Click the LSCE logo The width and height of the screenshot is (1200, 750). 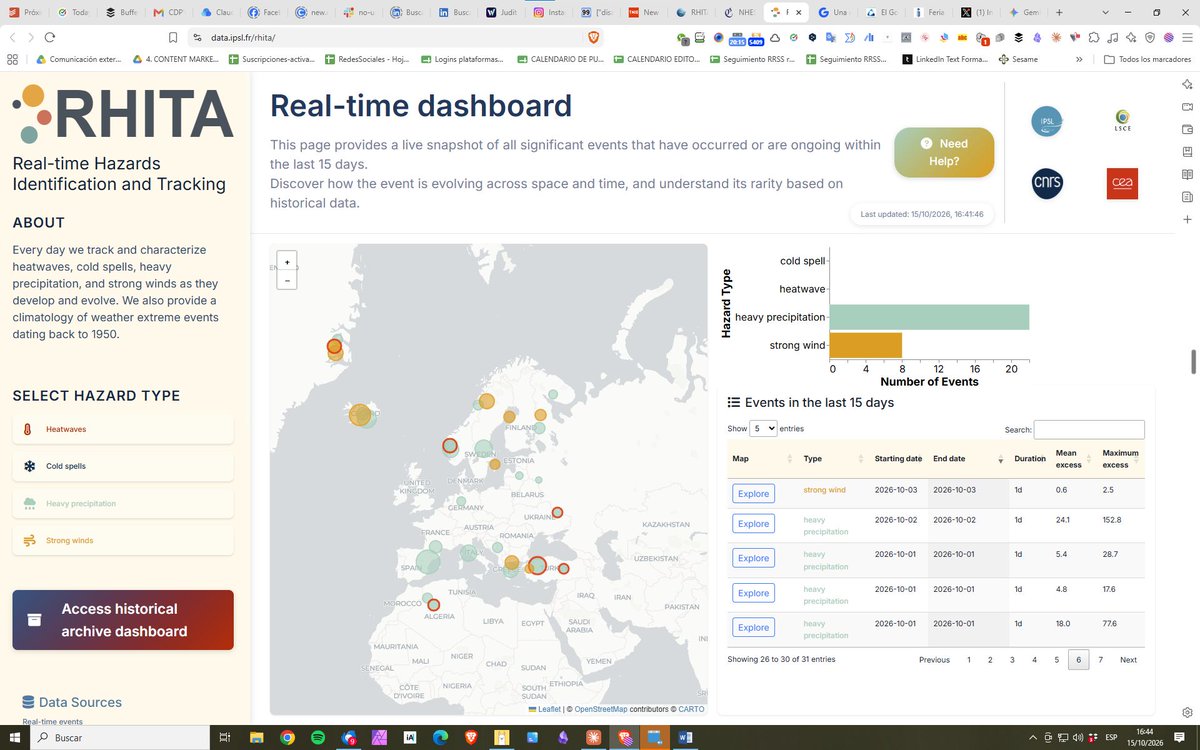tap(1122, 122)
